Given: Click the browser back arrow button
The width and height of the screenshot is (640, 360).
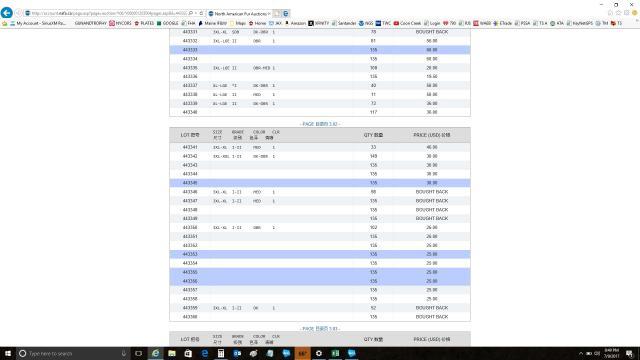Looking at the screenshot, I should 7,13.
